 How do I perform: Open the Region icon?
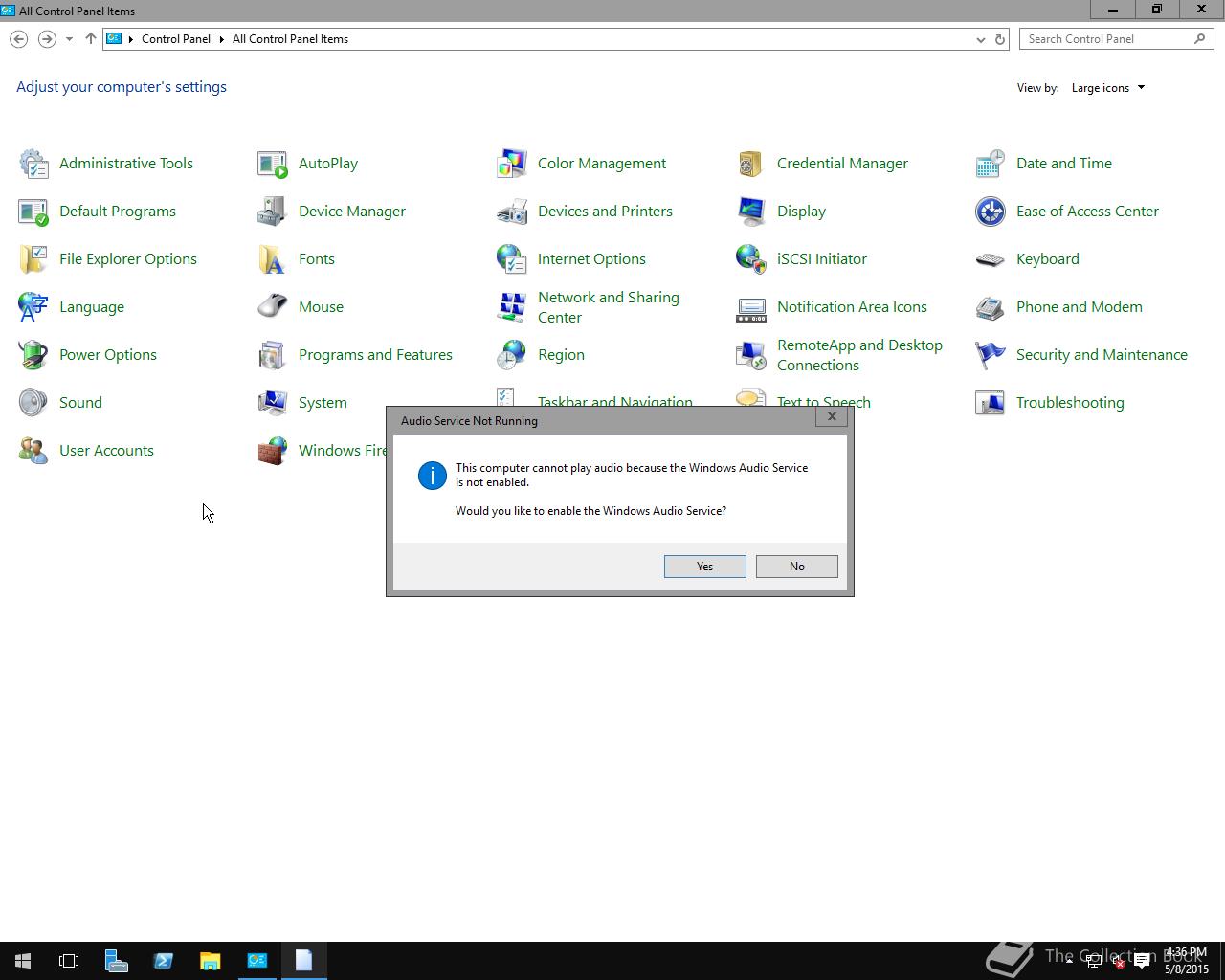[512, 355]
